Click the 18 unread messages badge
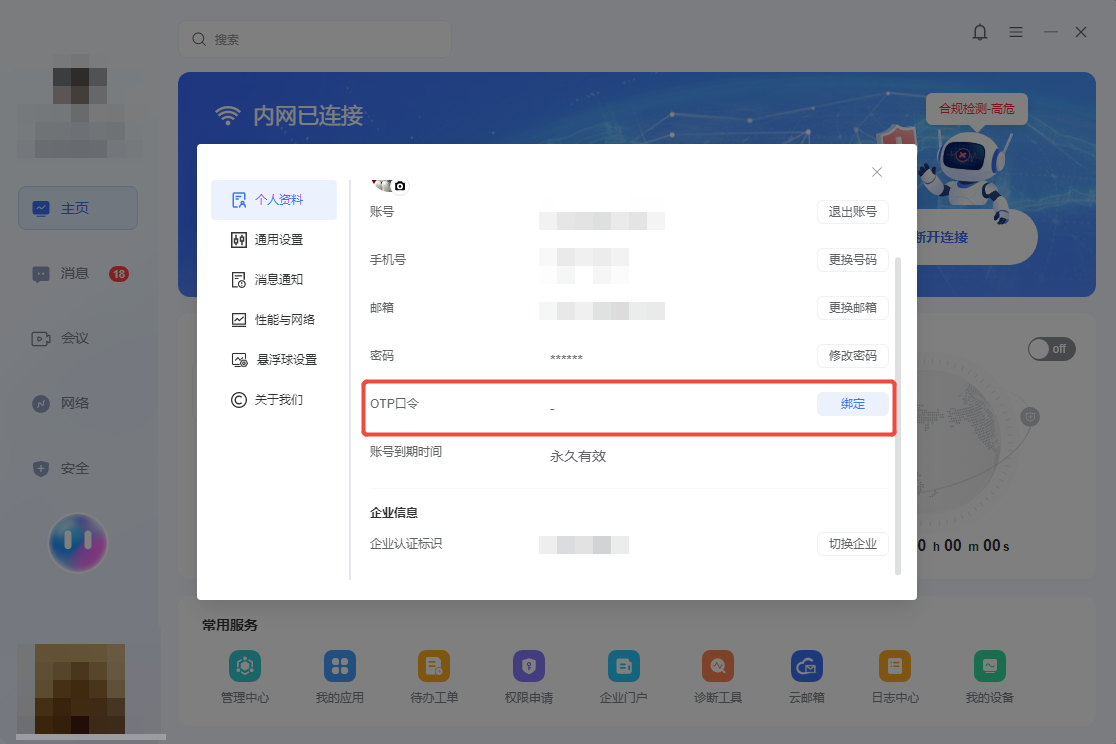 click(118, 274)
